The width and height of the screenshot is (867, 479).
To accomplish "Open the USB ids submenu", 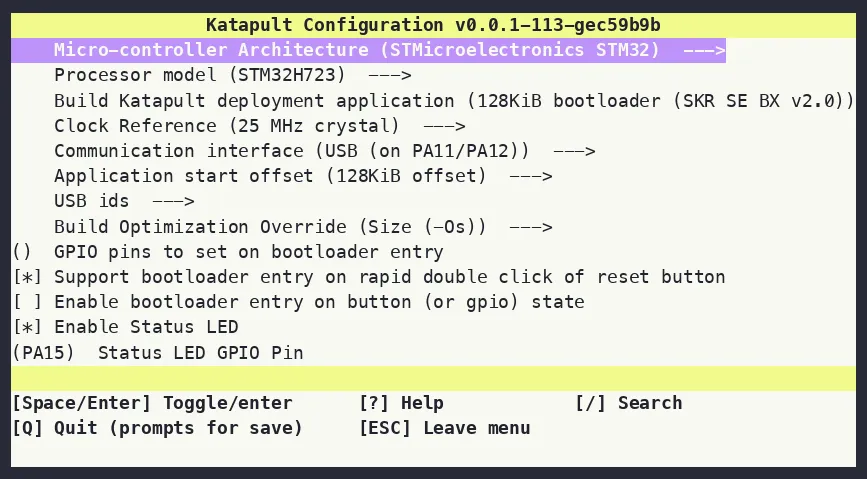I will [124, 201].
